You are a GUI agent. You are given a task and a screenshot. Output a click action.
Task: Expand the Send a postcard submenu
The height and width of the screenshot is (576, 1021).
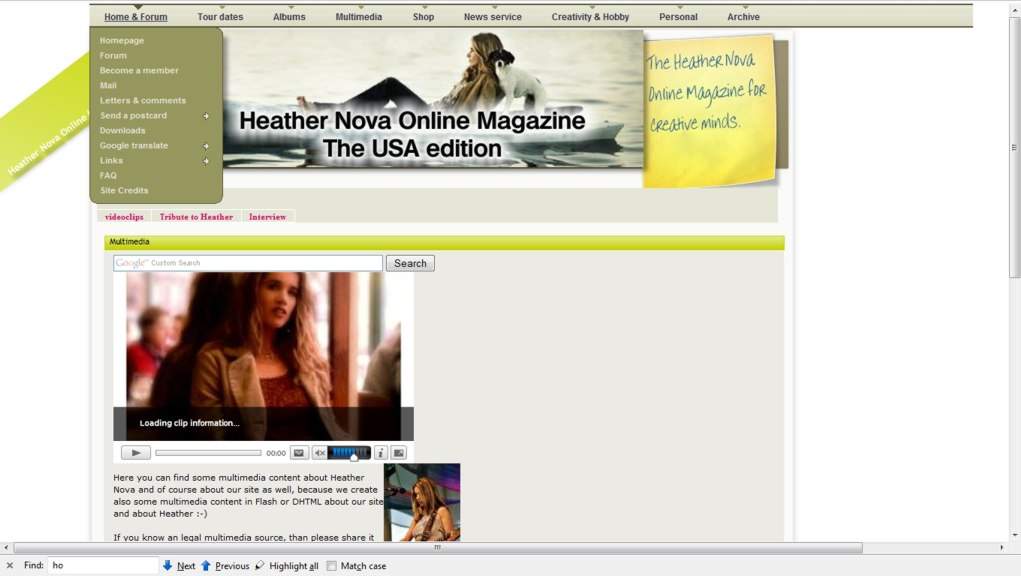[206, 116]
